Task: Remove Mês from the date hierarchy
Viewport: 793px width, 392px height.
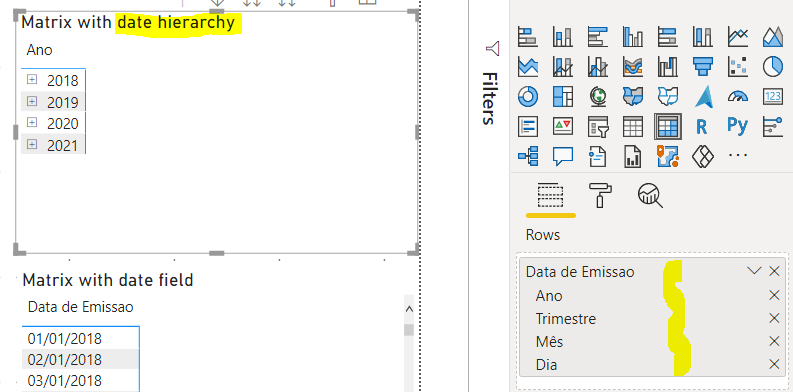Action: 774,341
